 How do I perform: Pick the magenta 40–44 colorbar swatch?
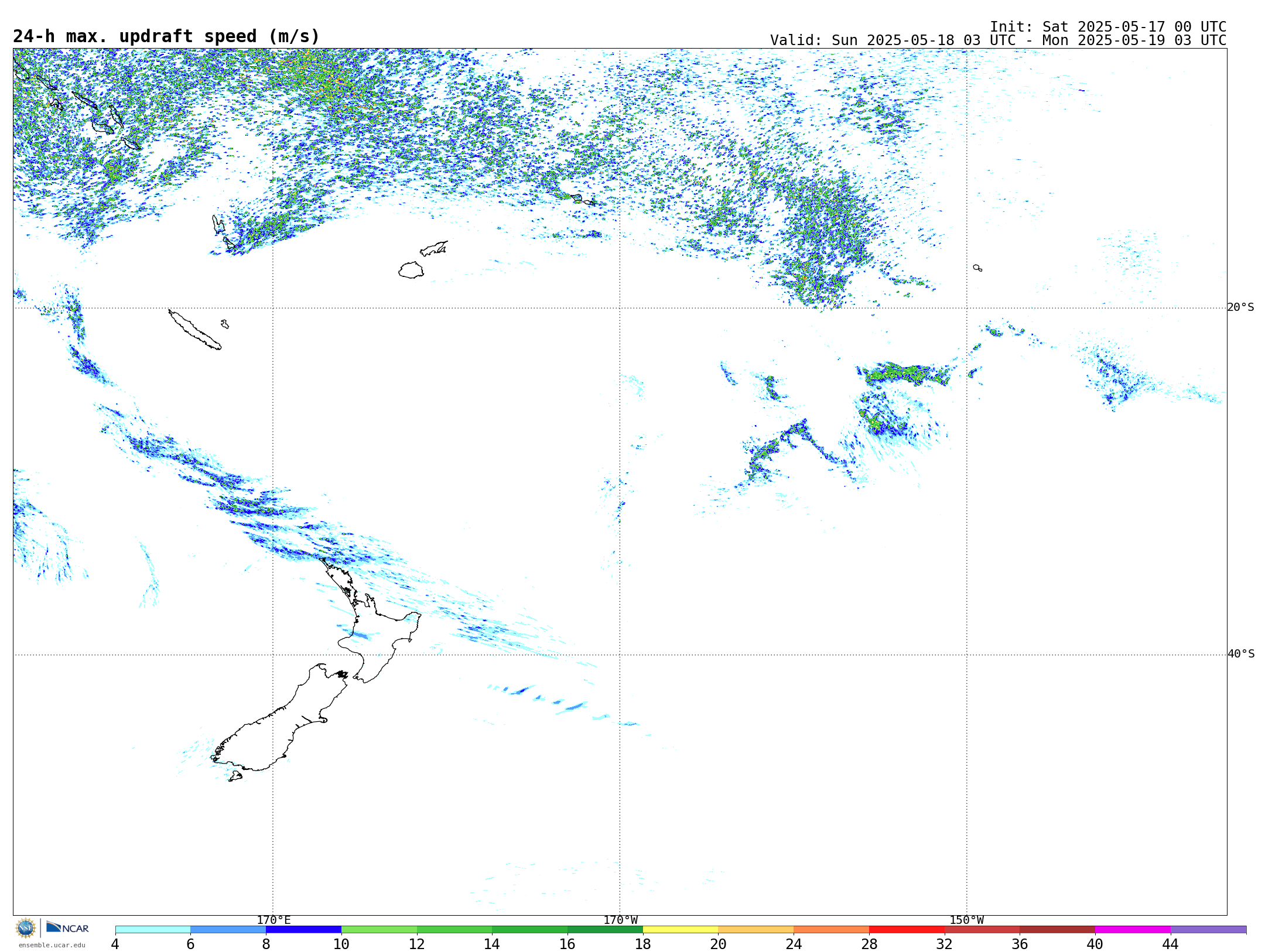(x=1133, y=929)
